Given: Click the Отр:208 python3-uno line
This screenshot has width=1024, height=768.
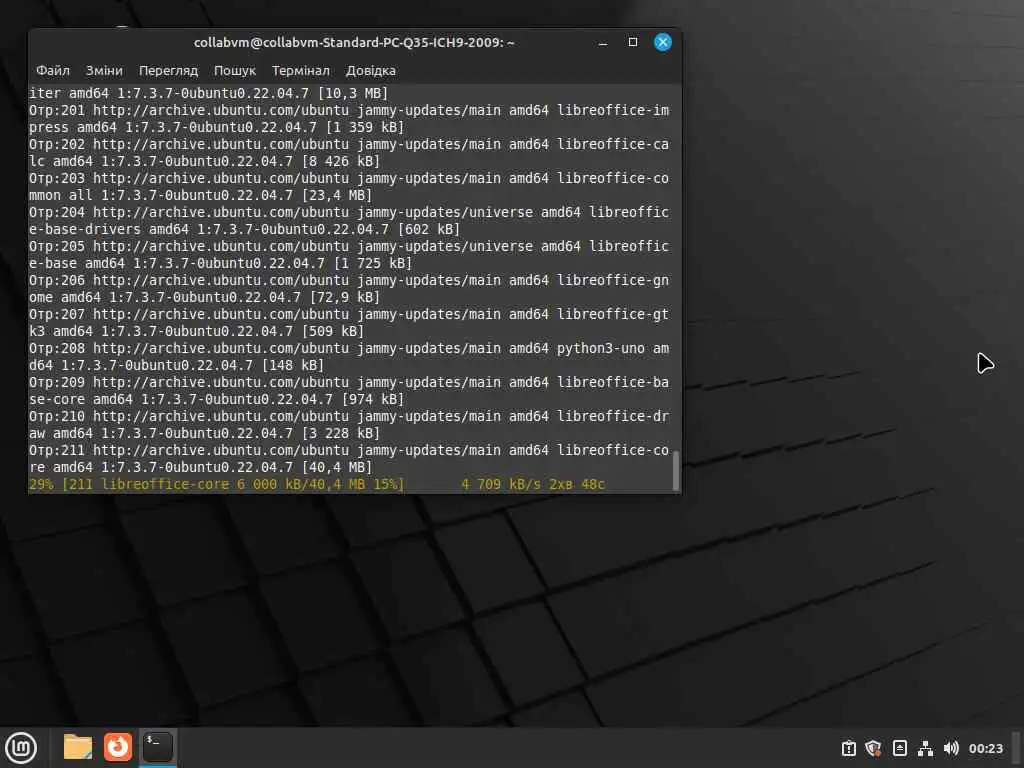Looking at the screenshot, I should [349, 356].
